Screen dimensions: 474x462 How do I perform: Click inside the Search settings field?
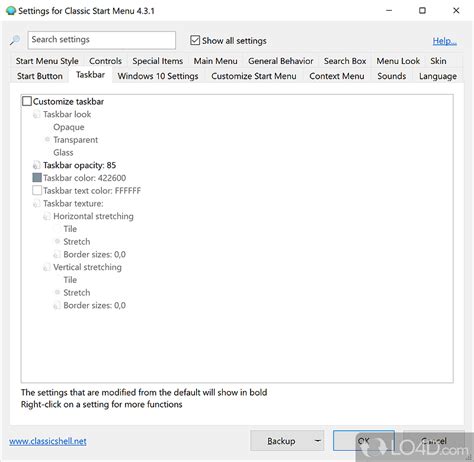pos(102,40)
